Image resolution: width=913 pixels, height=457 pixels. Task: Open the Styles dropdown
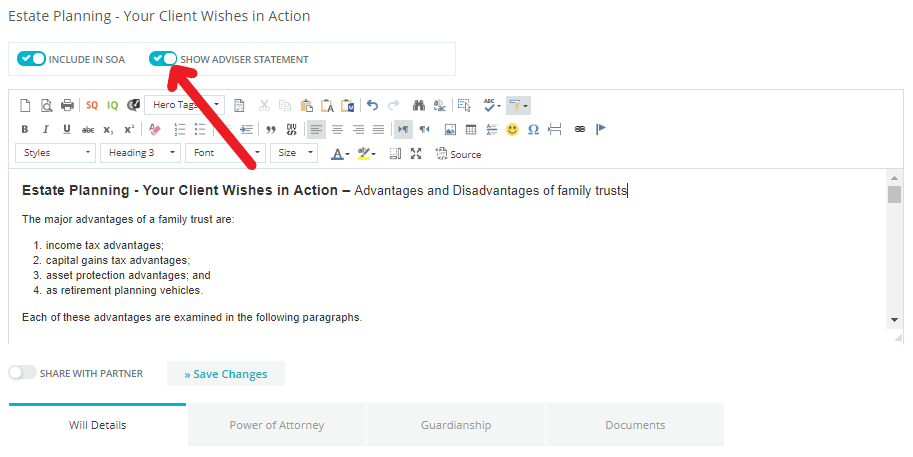tap(56, 153)
